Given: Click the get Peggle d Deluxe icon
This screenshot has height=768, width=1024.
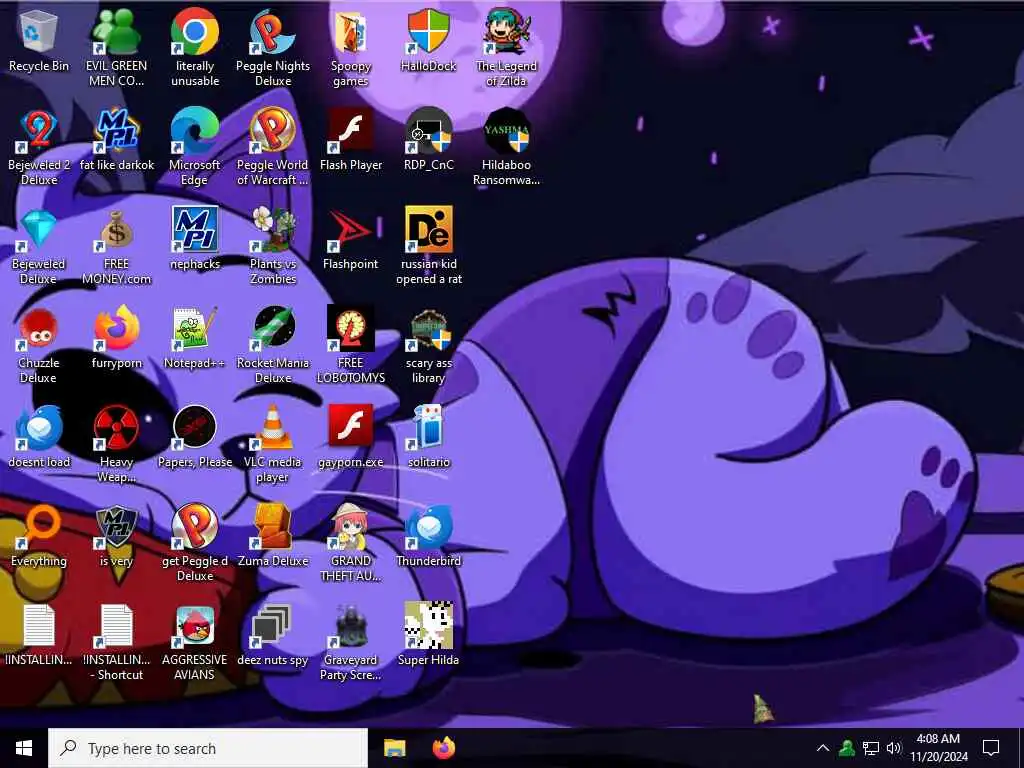Looking at the screenshot, I should [x=195, y=528].
